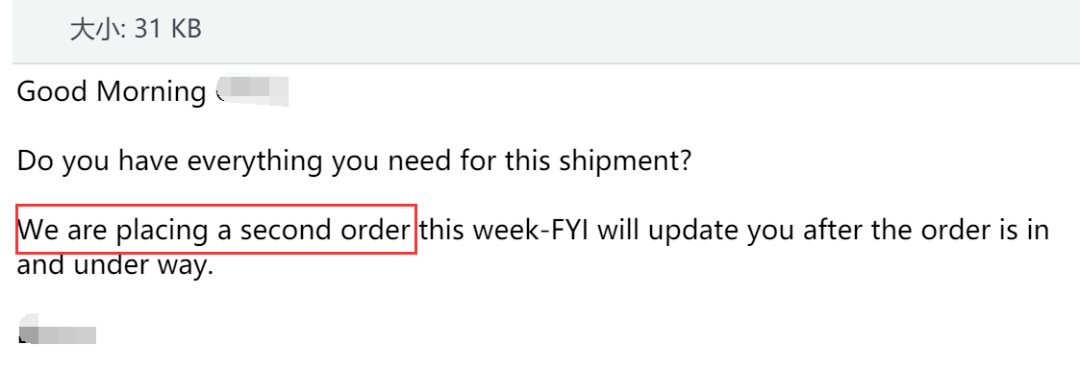Viewport: 1080px width, 370px height.
Task: Click the blurred recipient name after Good Morning
Action: [x=252, y=91]
